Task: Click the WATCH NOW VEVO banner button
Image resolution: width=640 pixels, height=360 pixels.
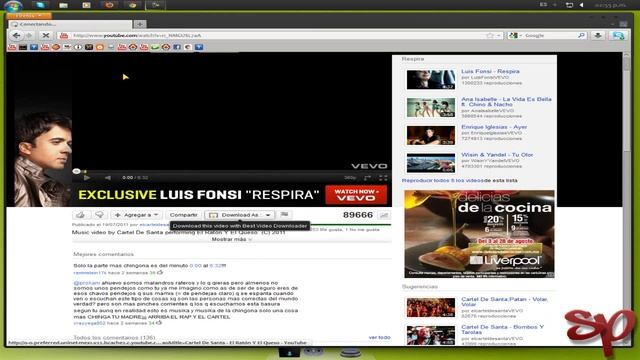Action: (x=356, y=195)
